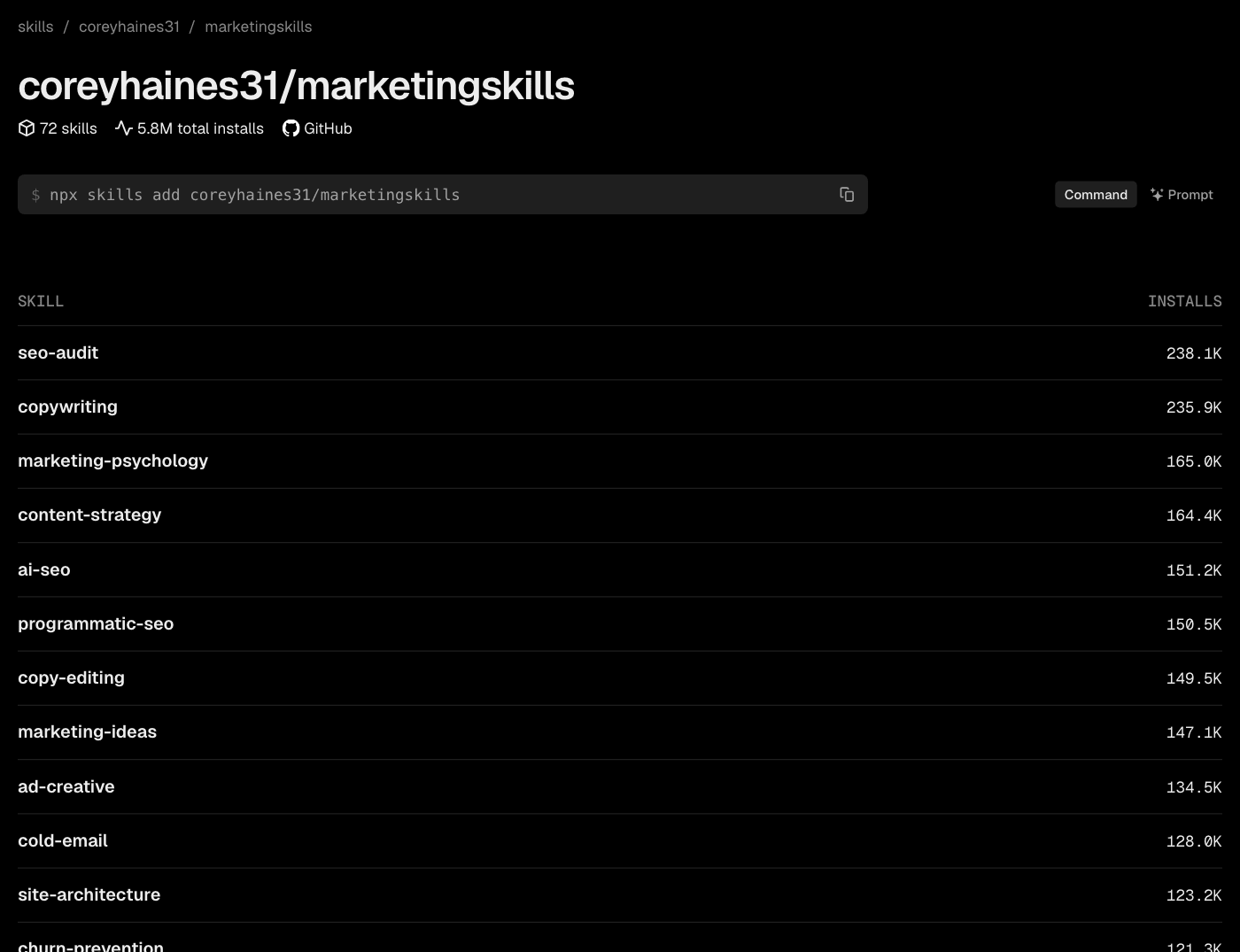Switch to the Command tab

(x=1096, y=195)
